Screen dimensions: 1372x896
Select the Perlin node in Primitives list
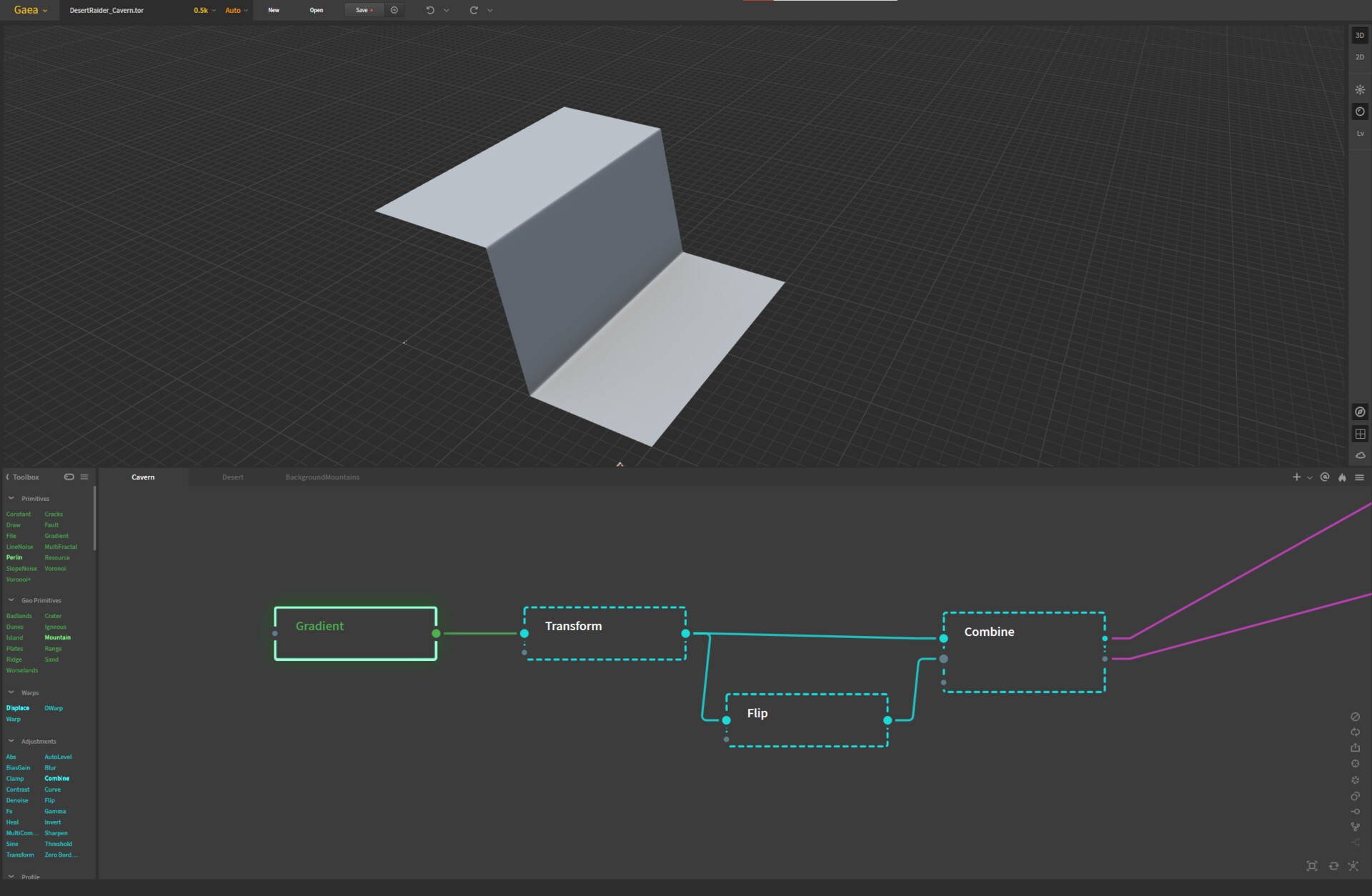pos(14,557)
